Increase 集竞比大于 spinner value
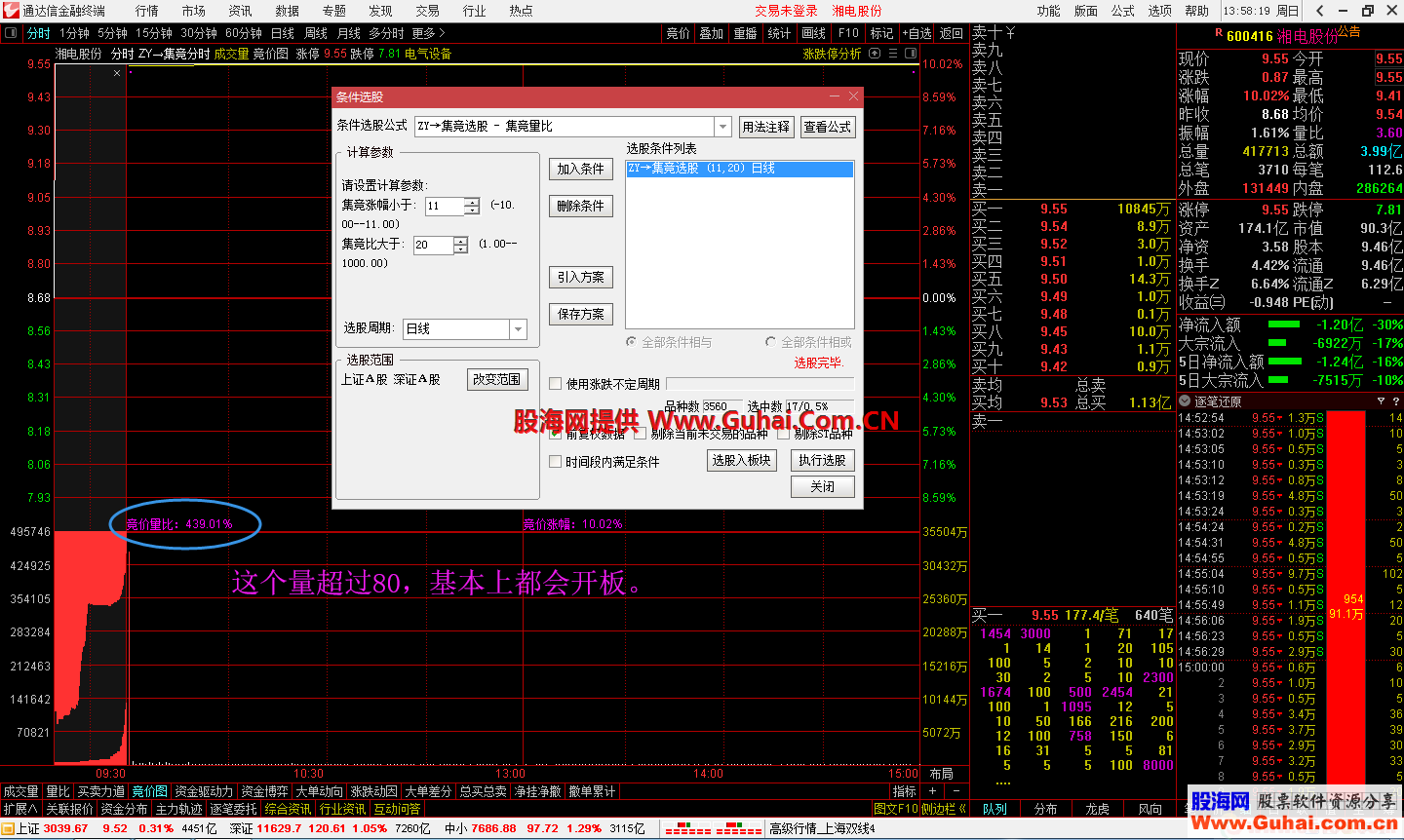The image size is (1404, 840). pos(460,241)
